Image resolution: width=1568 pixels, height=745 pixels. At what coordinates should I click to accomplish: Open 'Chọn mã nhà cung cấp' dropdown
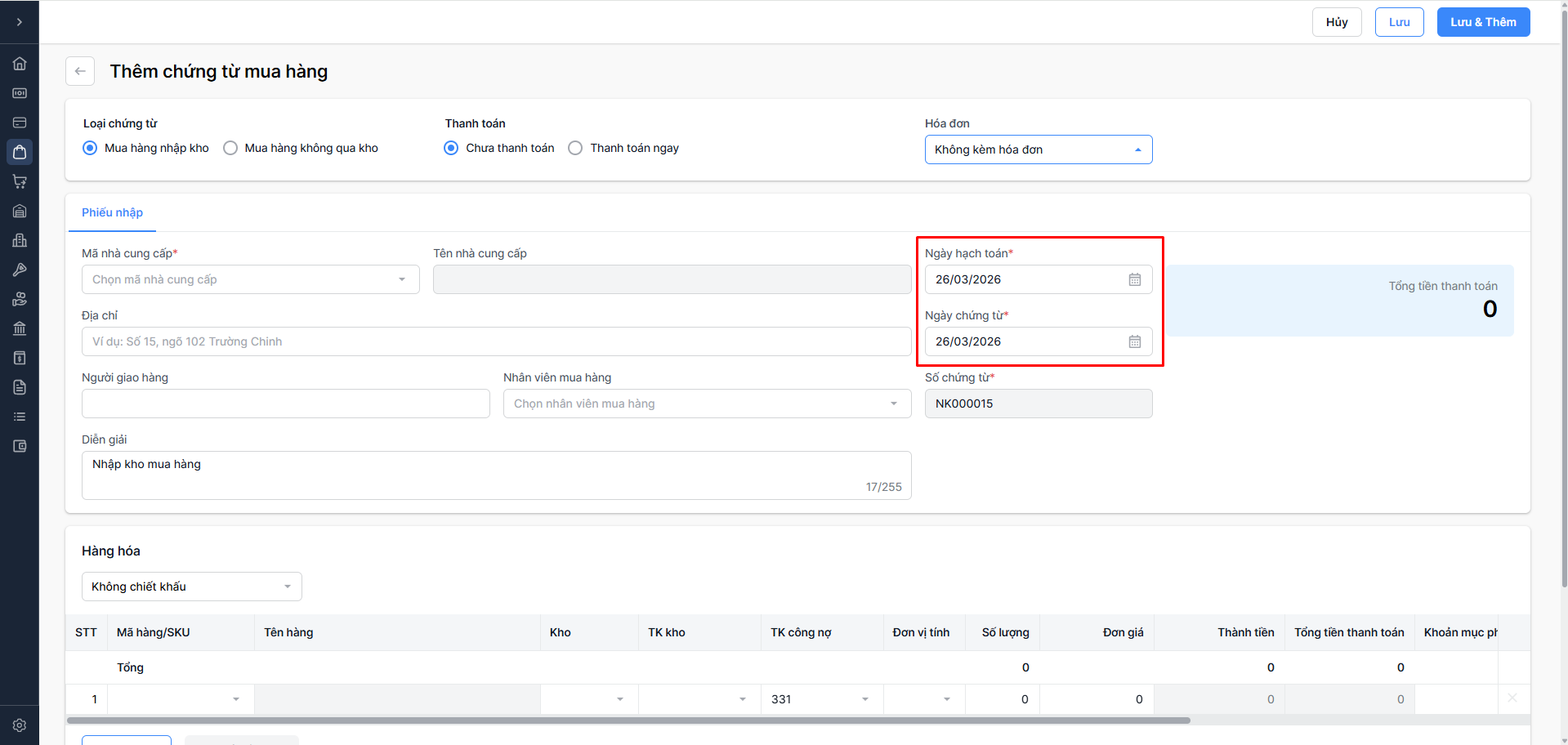click(250, 279)
